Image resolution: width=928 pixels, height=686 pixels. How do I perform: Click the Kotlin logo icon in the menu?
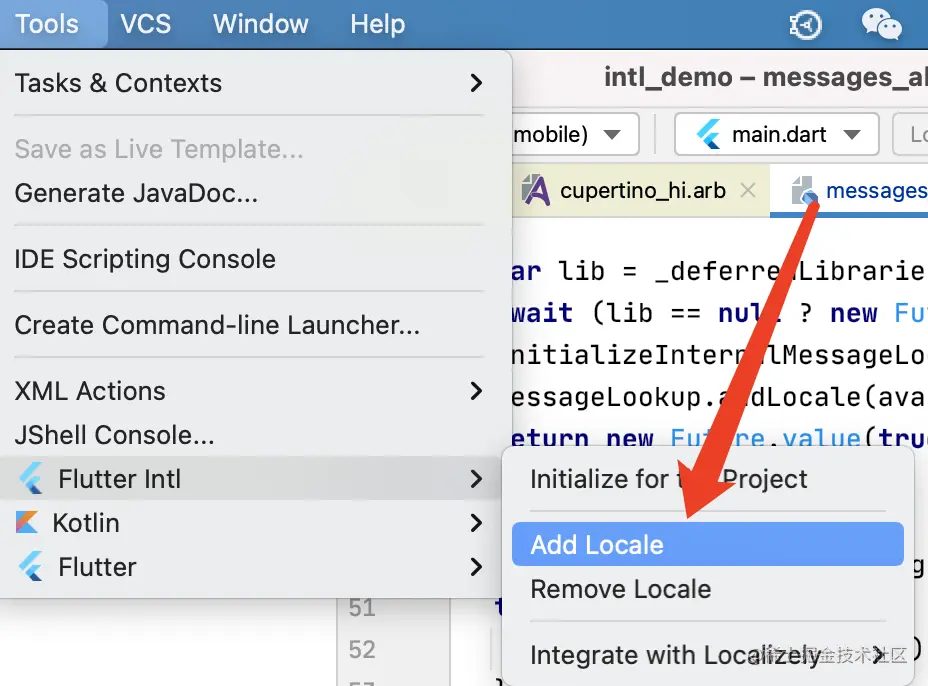(28, 523)
